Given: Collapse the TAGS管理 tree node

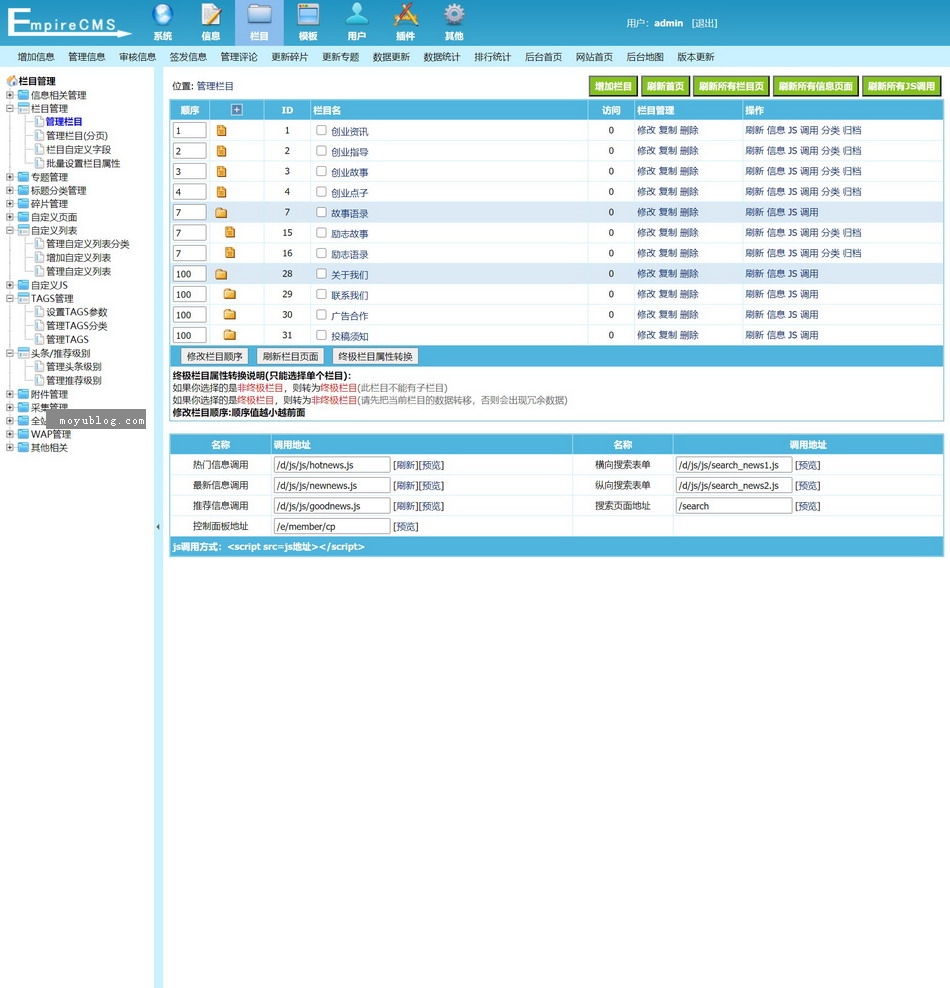Looking at the screenshot, I should 9,299.
